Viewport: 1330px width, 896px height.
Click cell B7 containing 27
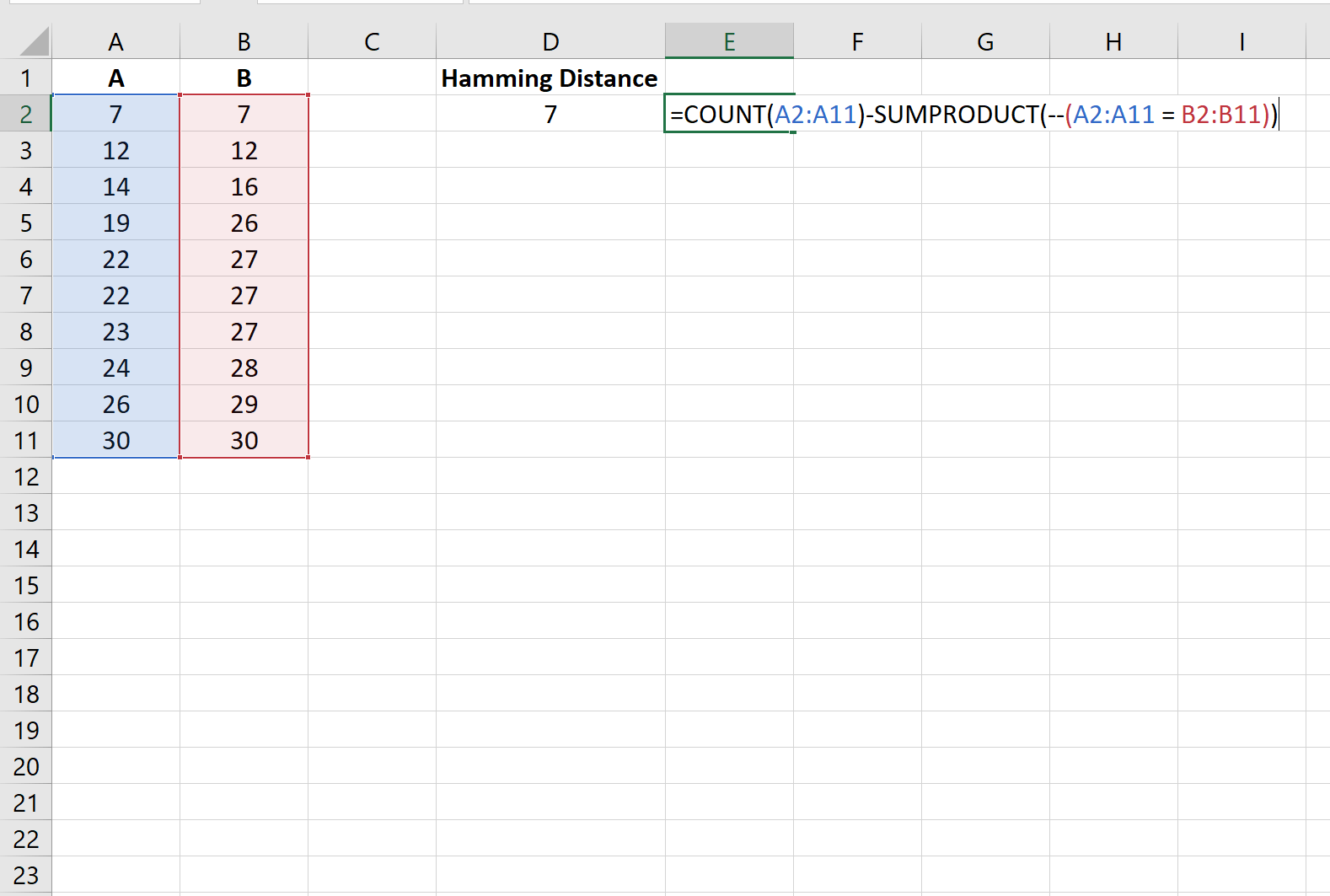click(x=244, y=295)
